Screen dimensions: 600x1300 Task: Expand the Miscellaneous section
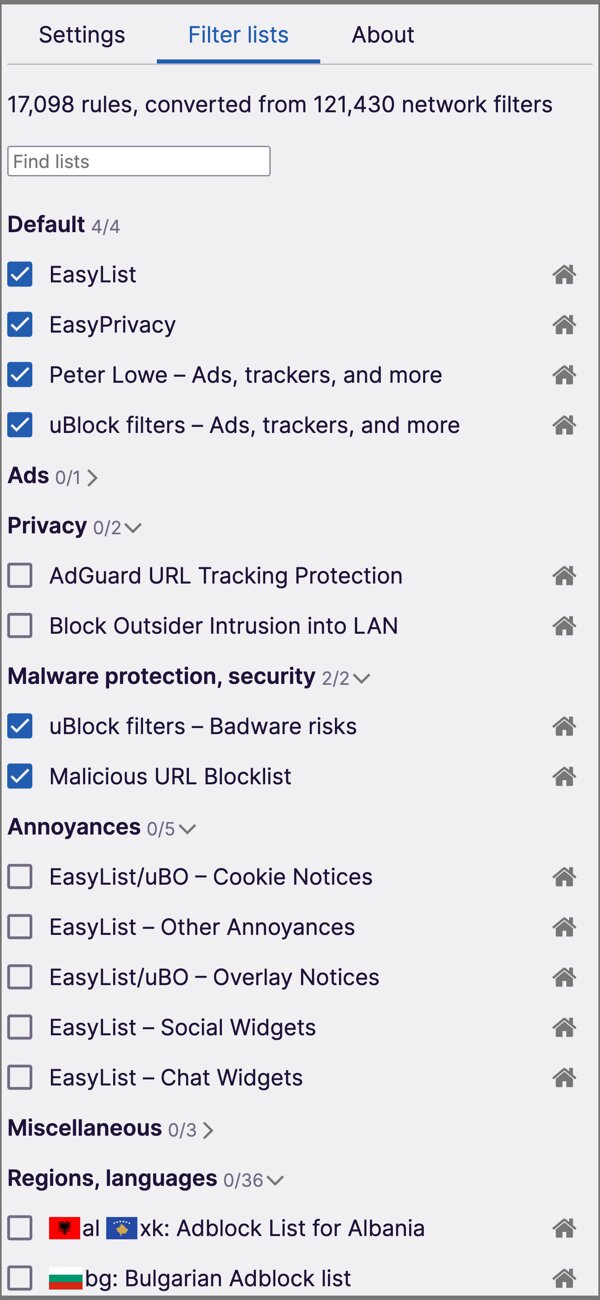207,1130
